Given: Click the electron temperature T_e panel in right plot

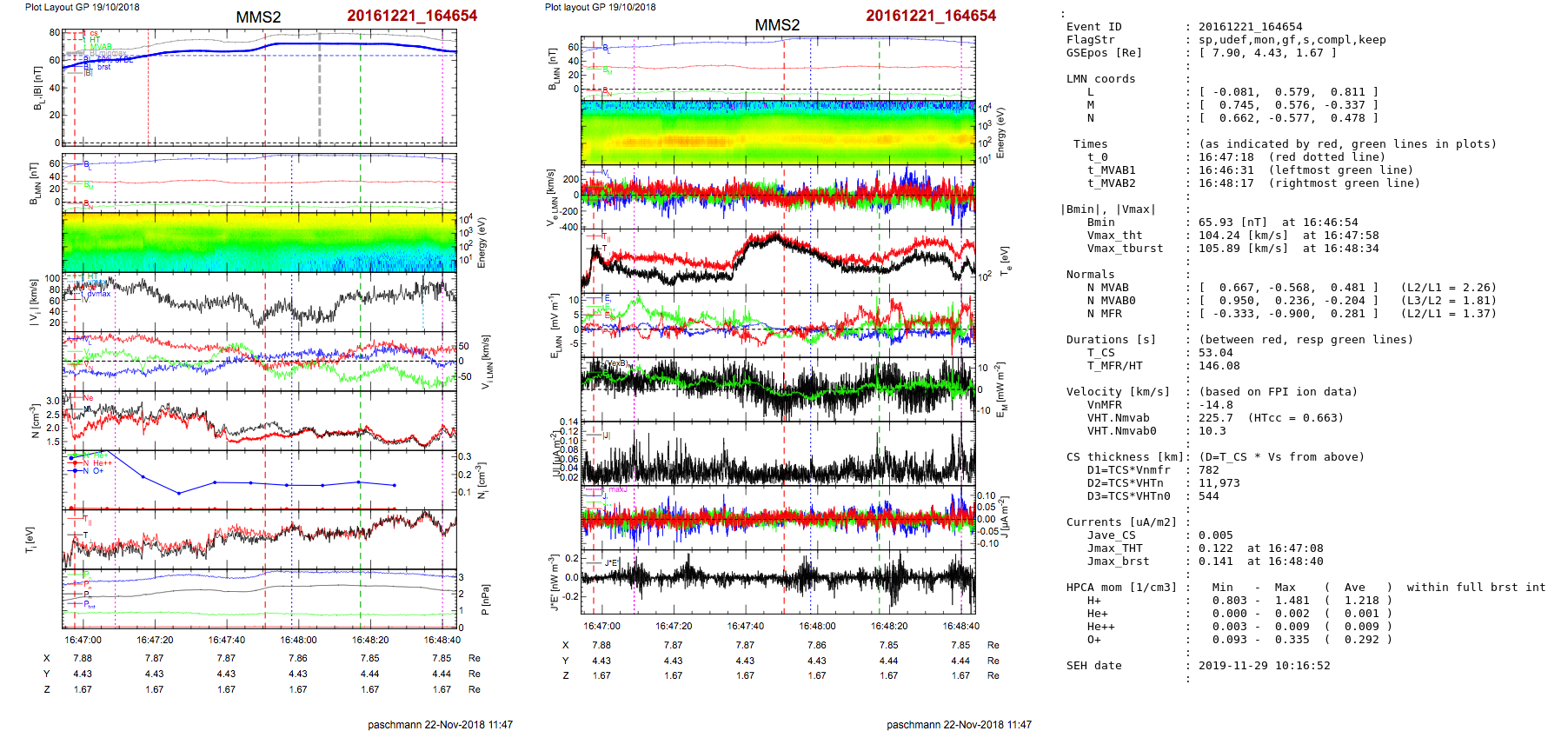Looking at the screenshot, I should (777, 261).
